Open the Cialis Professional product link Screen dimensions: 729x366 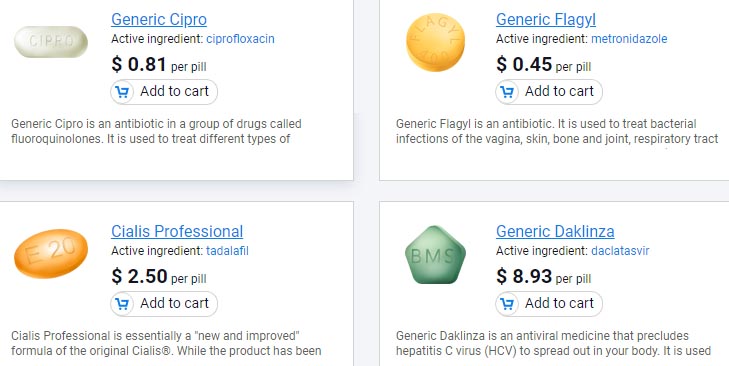(x=177, y=231)
